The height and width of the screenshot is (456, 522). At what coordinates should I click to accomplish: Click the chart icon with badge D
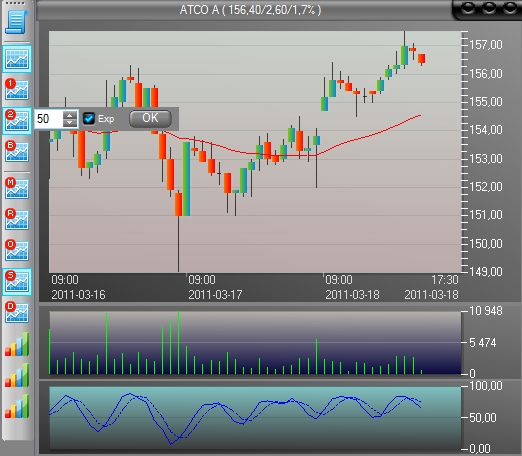tap(17, 312)
